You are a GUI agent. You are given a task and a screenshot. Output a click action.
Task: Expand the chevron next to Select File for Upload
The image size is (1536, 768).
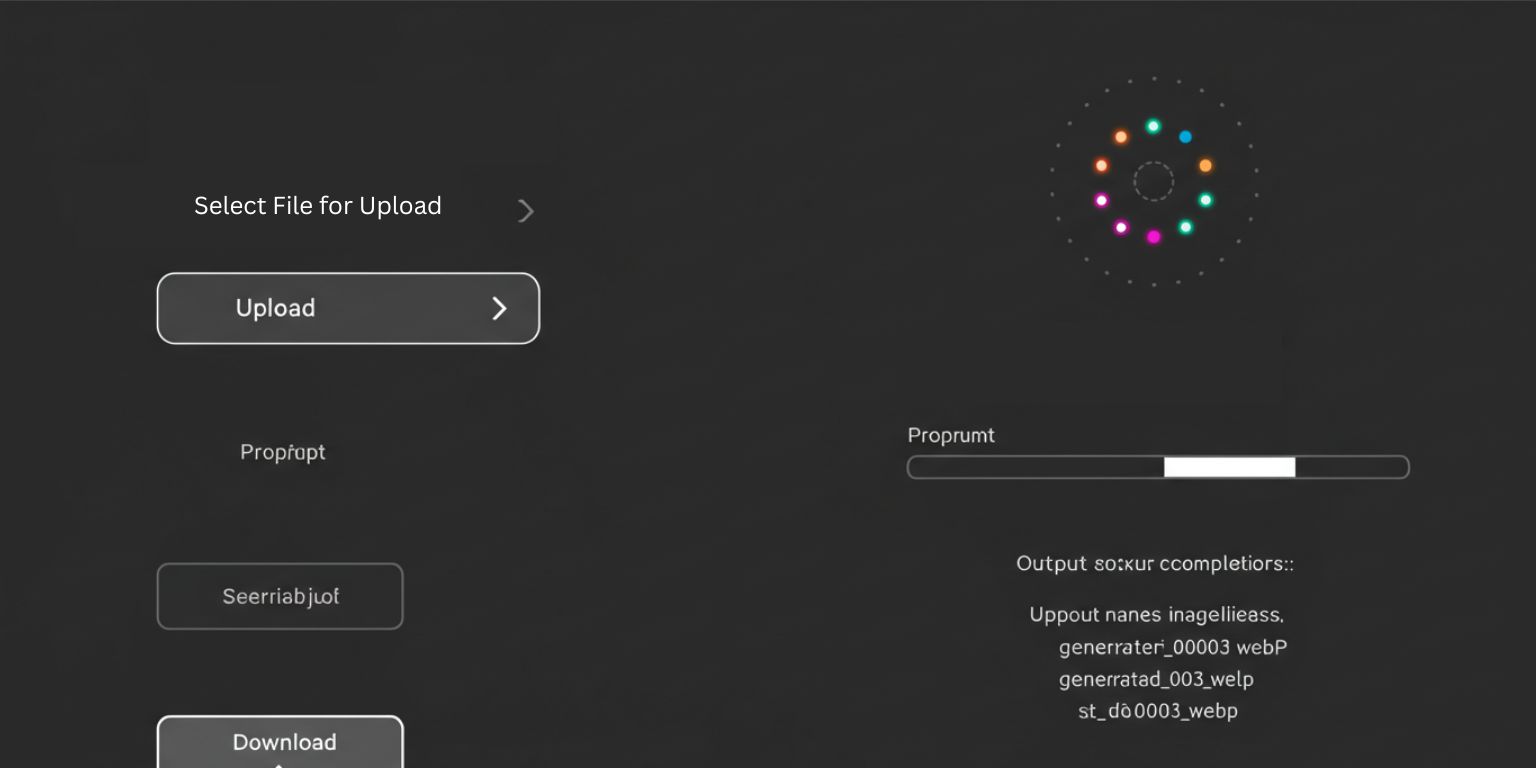coord(526,210)
